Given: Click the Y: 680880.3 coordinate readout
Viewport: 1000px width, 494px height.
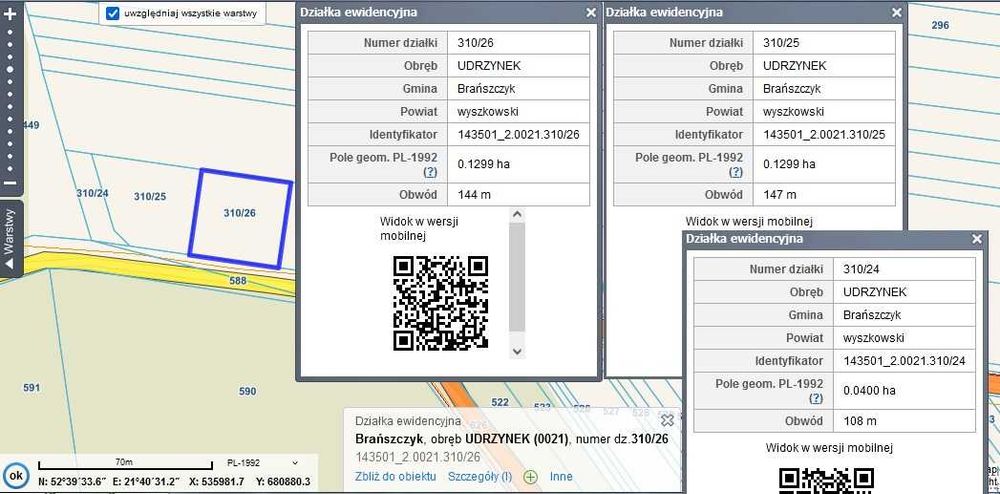Looking at the screenshot, I should pyautogui.click(x=283, y=481).
